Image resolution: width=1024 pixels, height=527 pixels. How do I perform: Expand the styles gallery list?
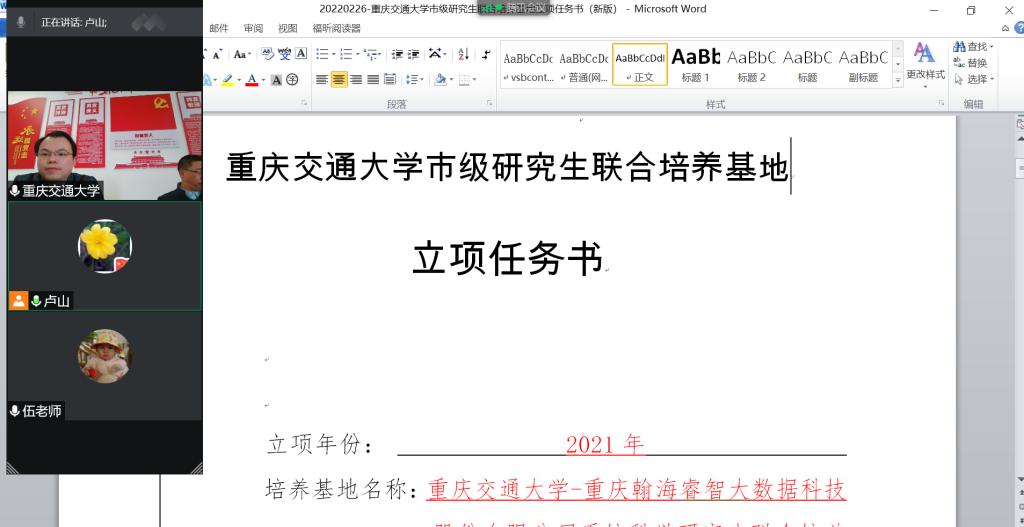[897, 80]
